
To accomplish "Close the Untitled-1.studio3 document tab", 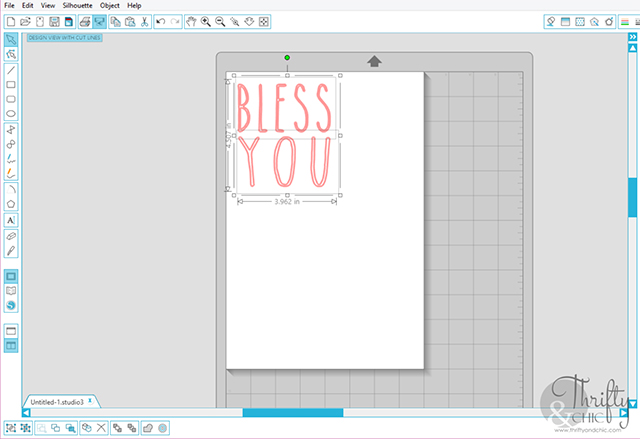I will pyautogui.click(x=90, y=401).
